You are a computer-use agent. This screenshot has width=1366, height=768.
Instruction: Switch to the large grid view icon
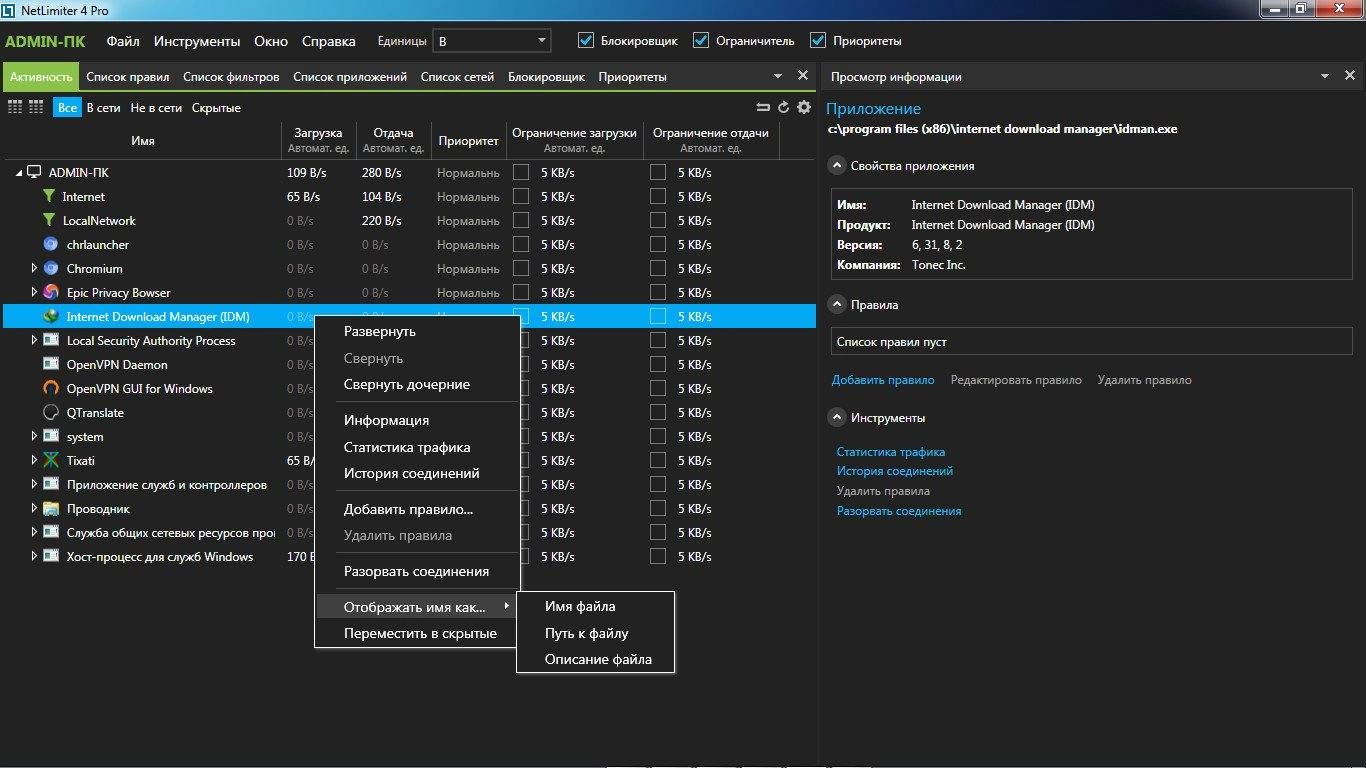coord(15,107)
